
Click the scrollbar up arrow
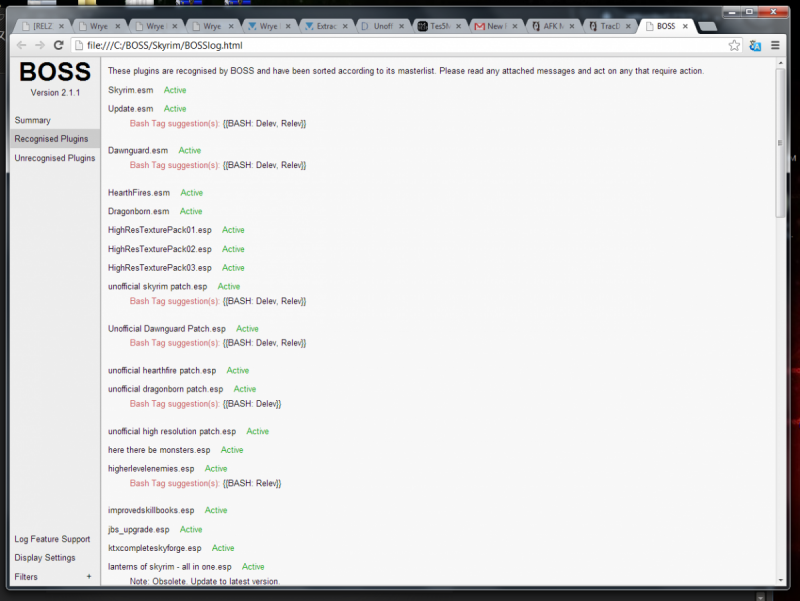pyautogui.click(x=781, y=63)
